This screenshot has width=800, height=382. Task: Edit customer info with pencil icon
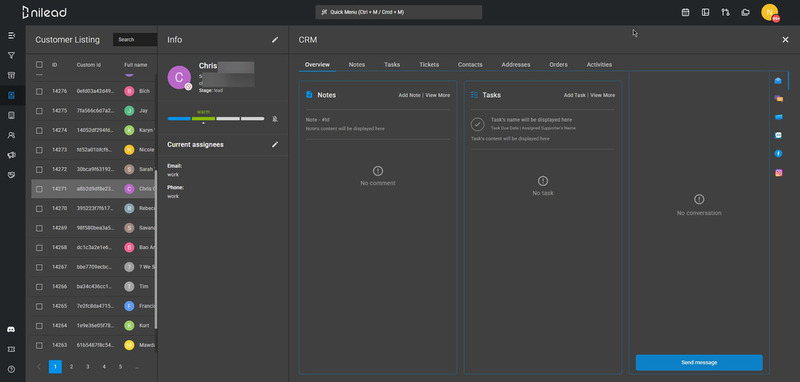click(275, 40)
